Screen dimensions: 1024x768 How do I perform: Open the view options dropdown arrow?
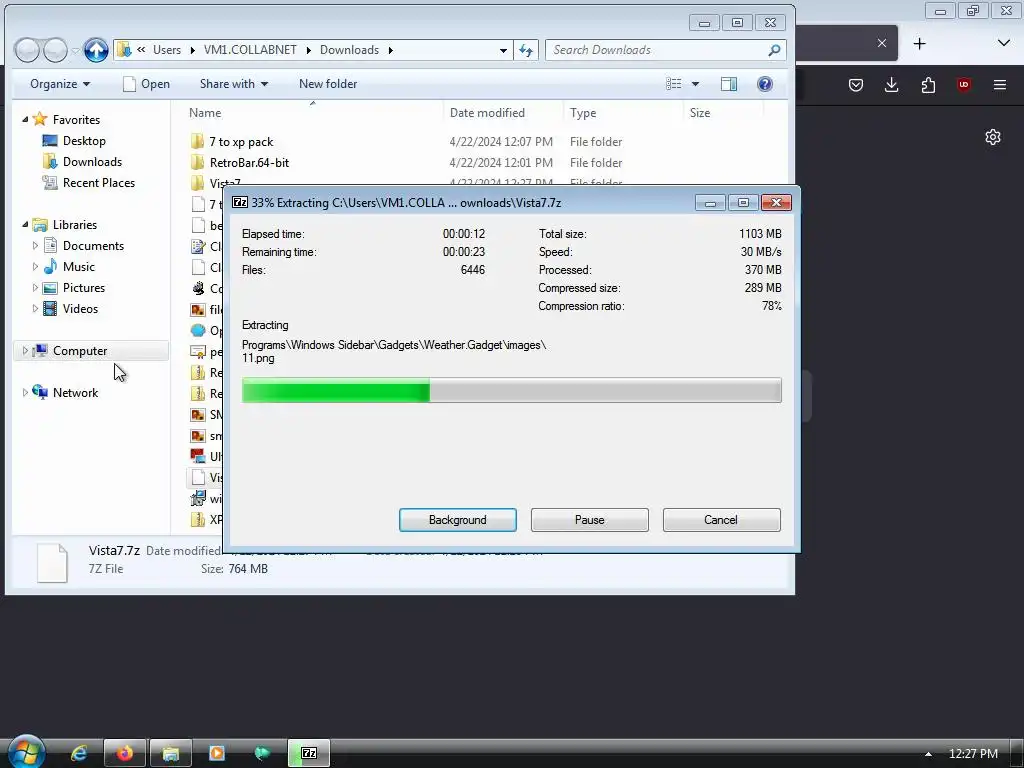tap(696, 84)
